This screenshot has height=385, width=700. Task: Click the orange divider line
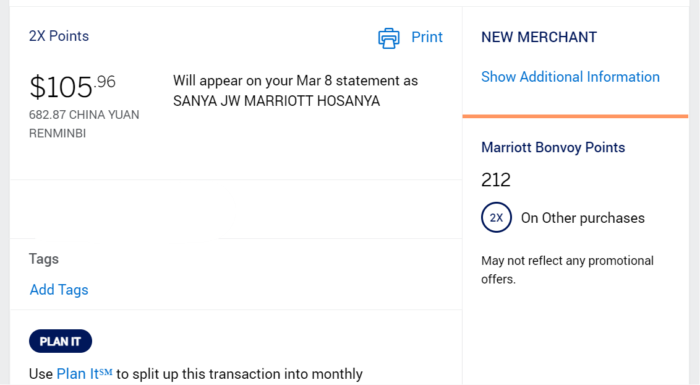(575, 116)
